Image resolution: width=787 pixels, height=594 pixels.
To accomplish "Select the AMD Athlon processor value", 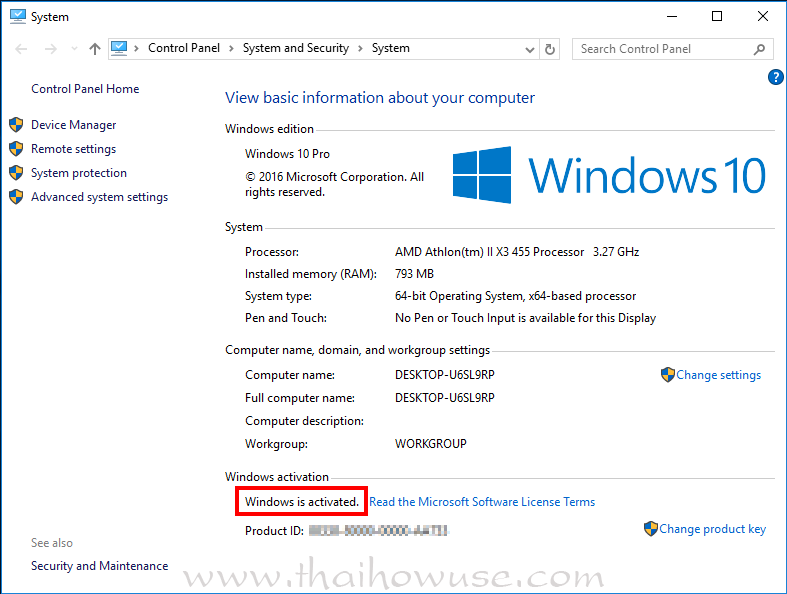I will coord(517,252).
